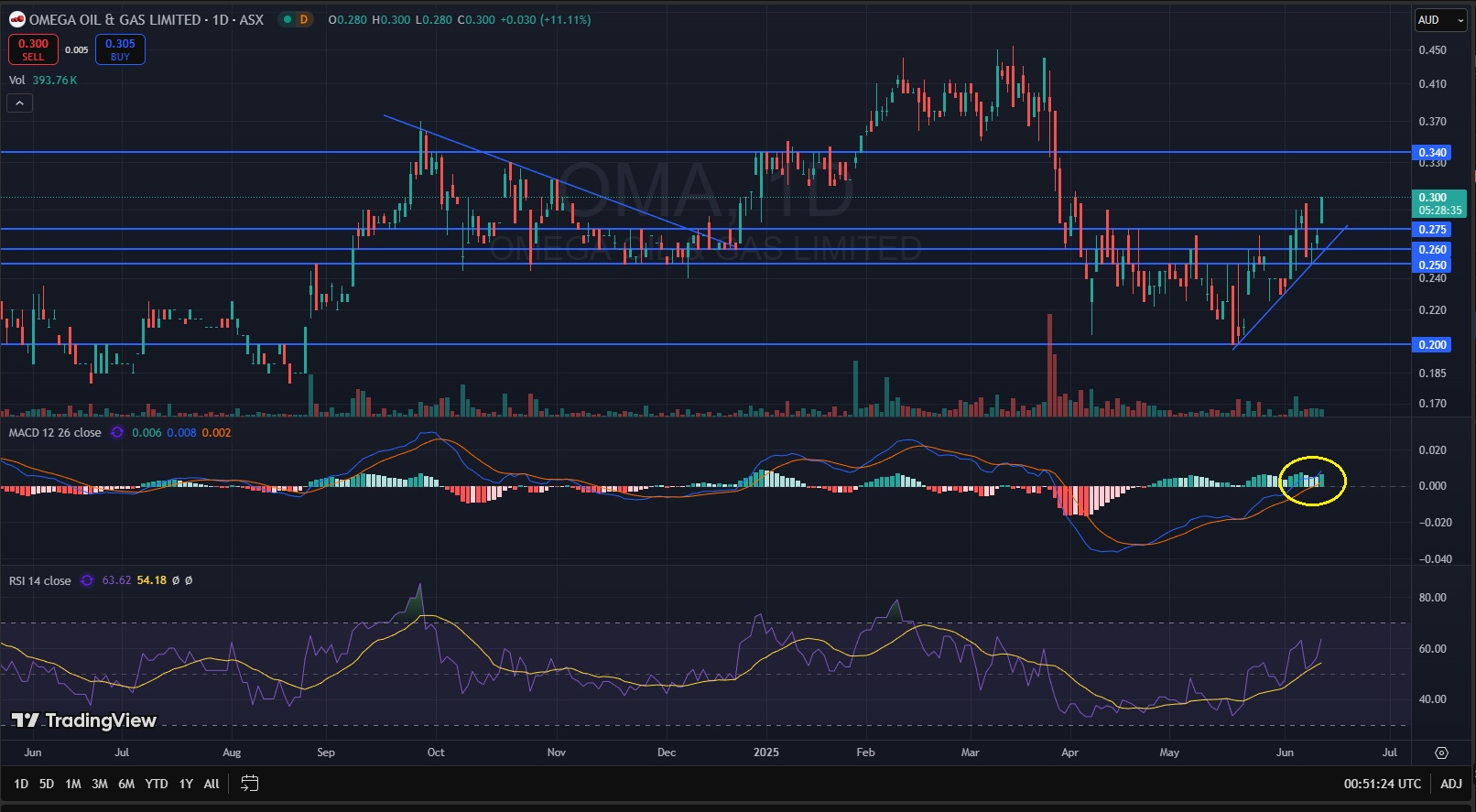Click the Jul label at time axis end

pyautogui.click(x=1390, y=752)
